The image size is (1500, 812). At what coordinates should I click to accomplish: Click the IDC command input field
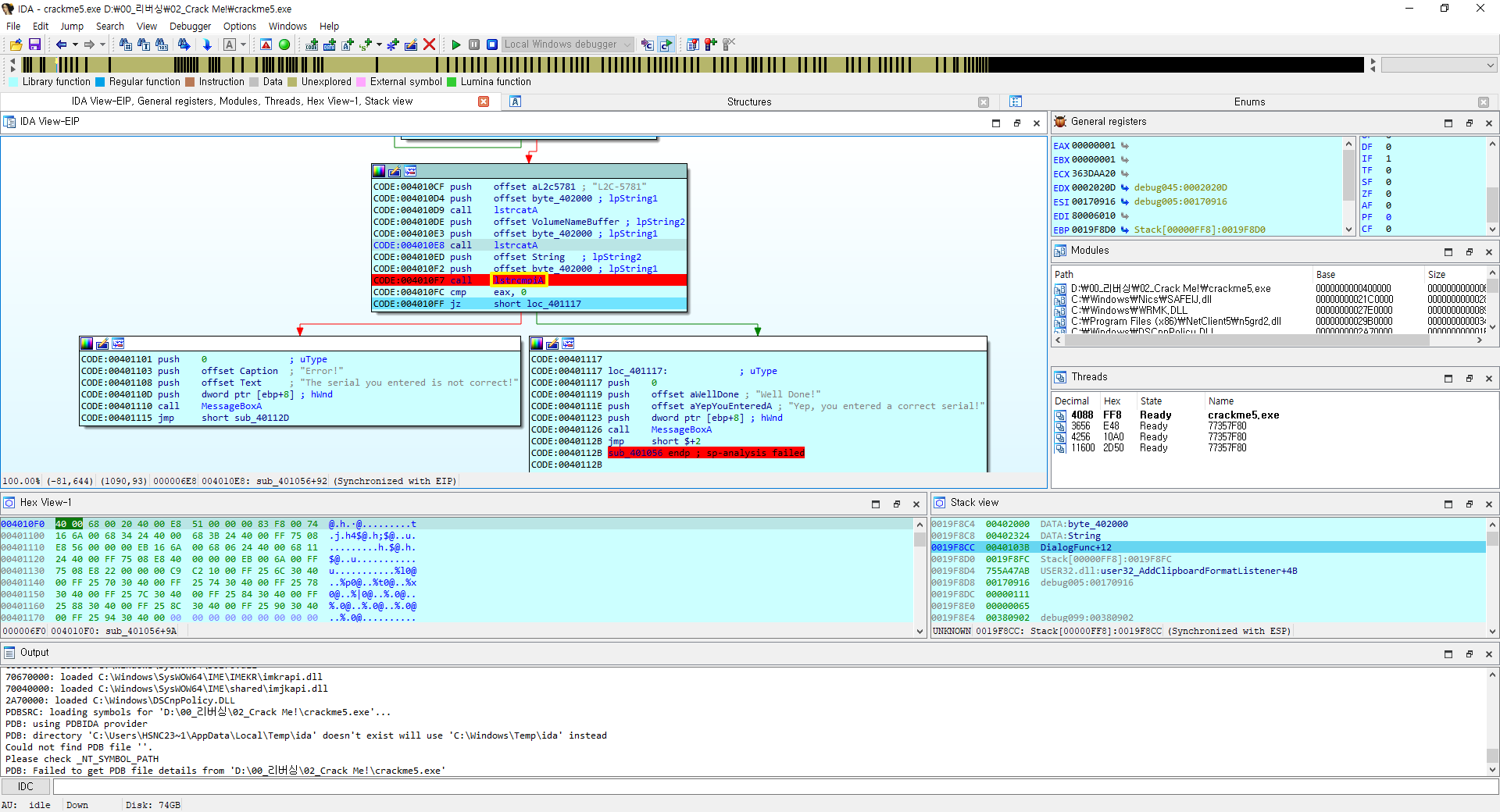(x=775, y=786)
